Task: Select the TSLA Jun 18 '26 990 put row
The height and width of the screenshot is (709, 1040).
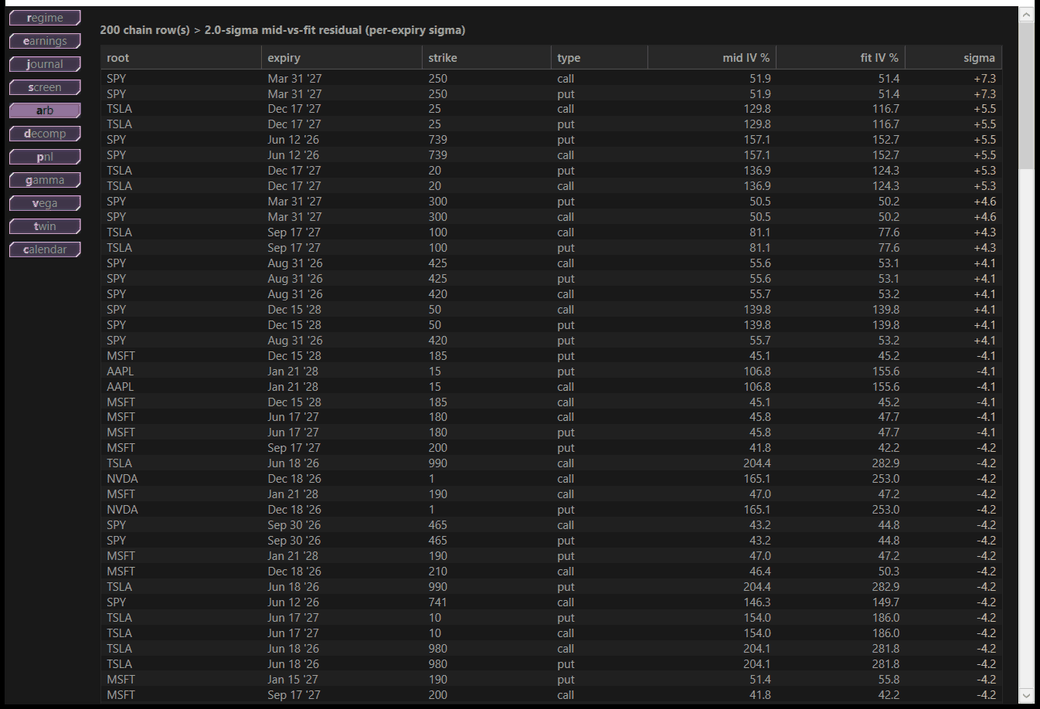Action: [551, 587]
